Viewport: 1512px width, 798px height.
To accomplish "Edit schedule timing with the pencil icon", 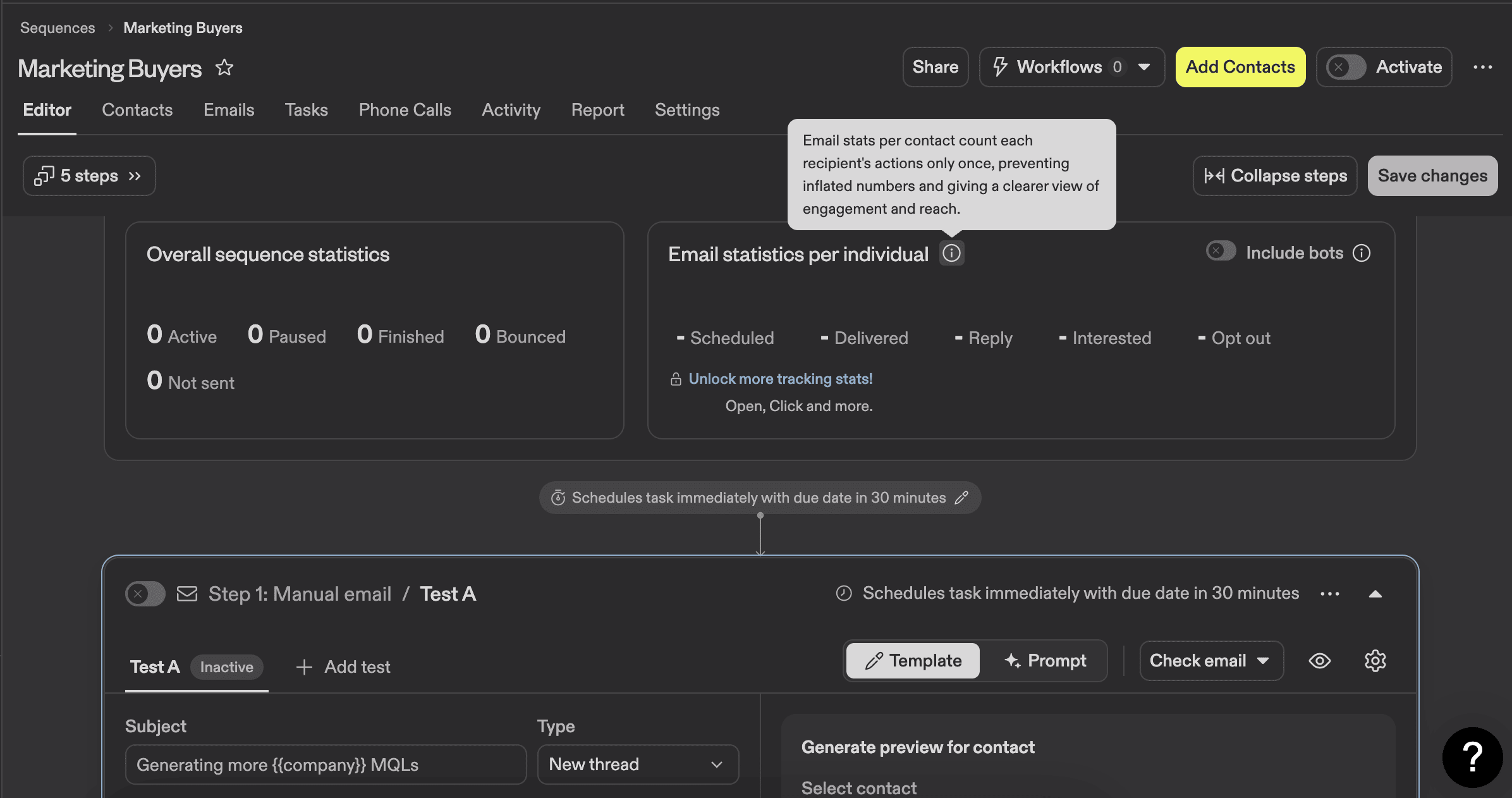I will click(x=961, y=498).
